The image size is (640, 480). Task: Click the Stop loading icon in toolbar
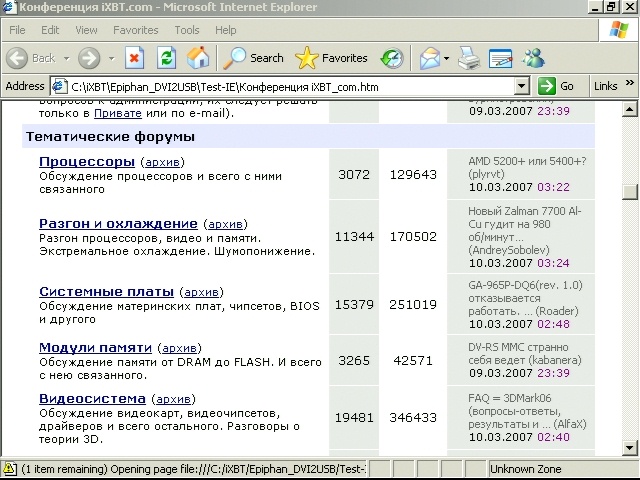click(135, 57)
